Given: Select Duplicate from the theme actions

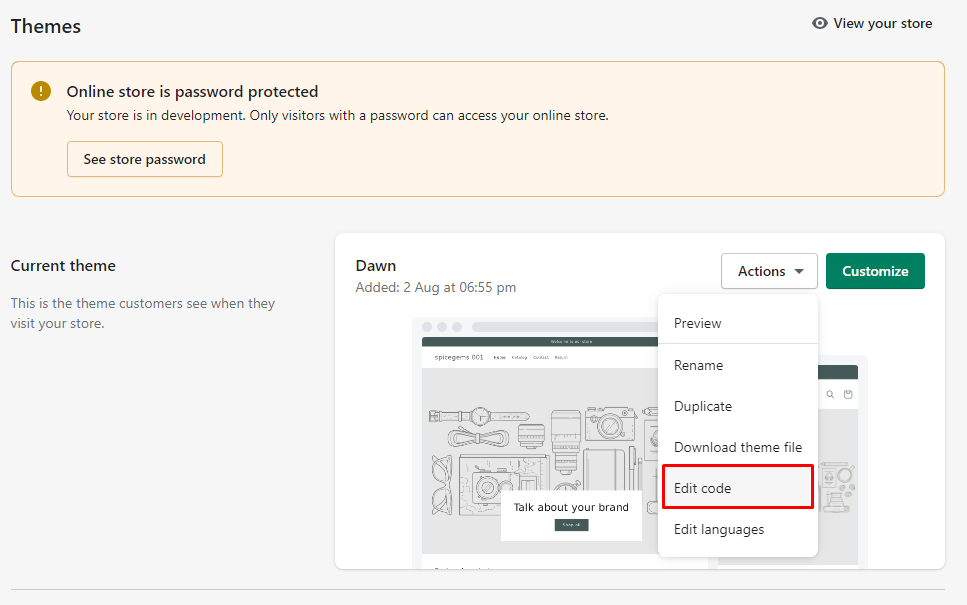Looking at the screenshot, I should [702, 406].
